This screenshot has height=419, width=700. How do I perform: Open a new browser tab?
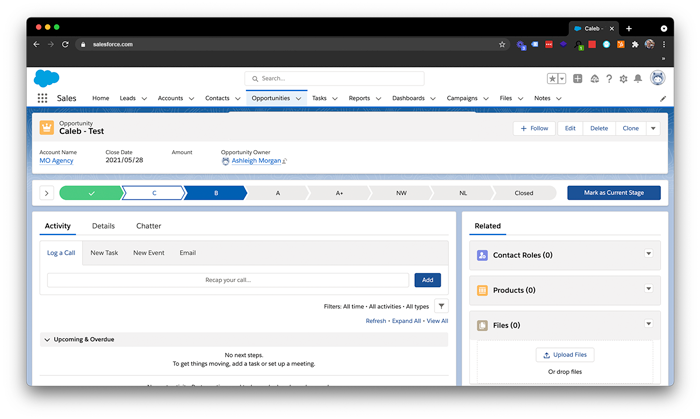click(x=629, y=29)
